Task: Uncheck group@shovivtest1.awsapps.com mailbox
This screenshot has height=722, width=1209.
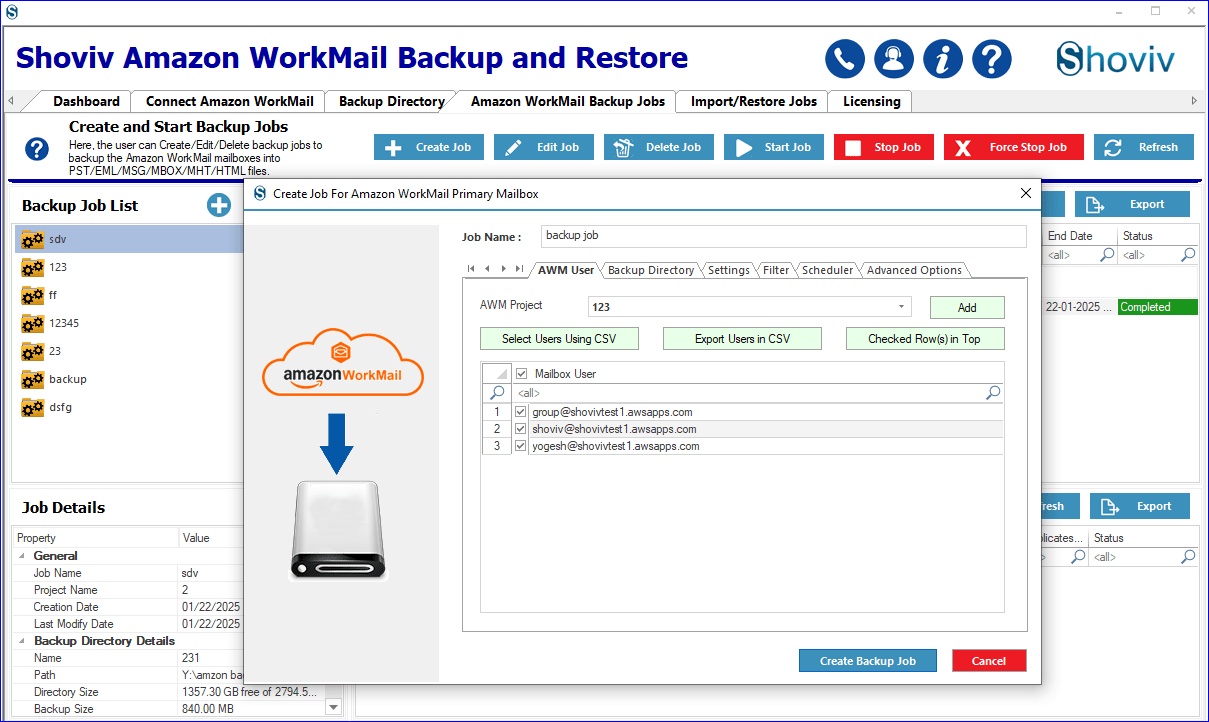Action: coord(521,412)
